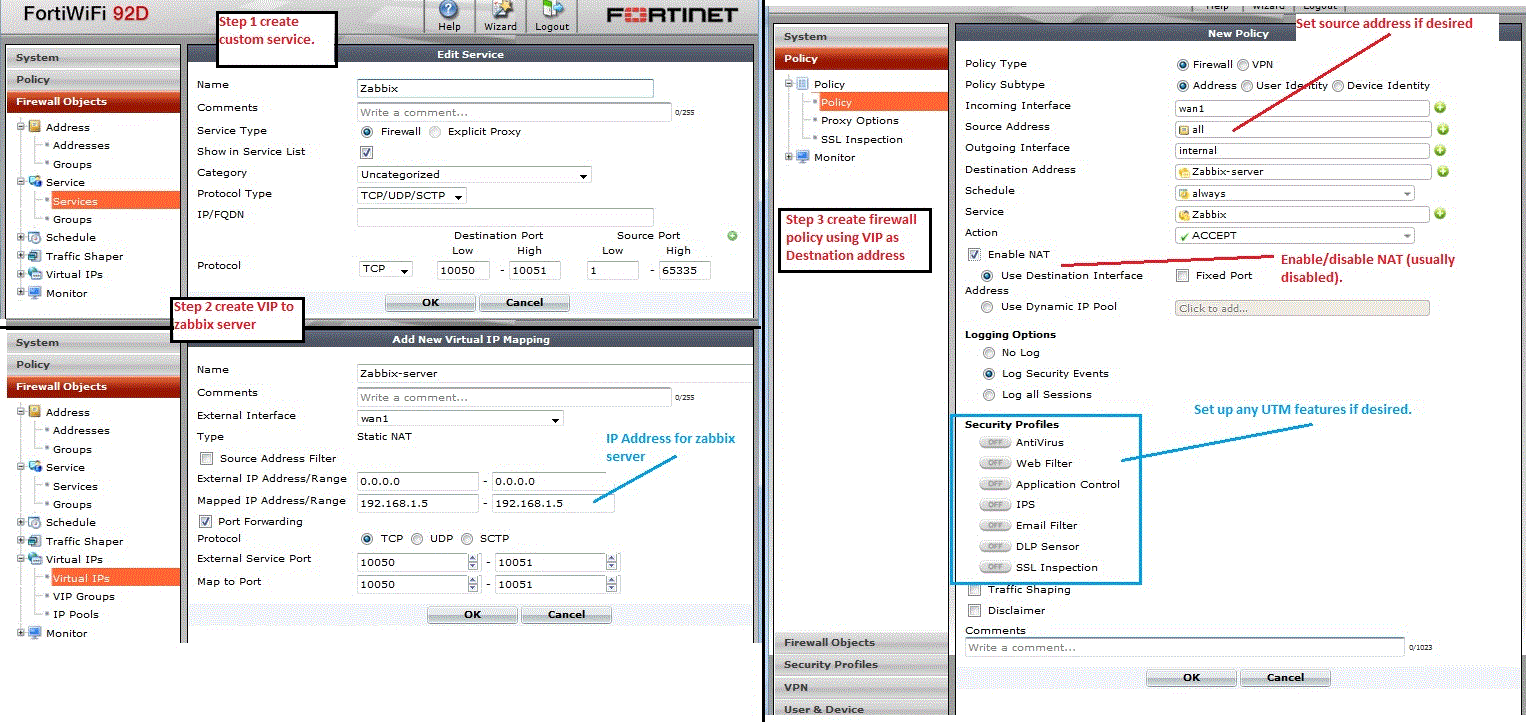1526x722 pixels.
Task: Cancel the Edit Service dialog
Action: 524,302
